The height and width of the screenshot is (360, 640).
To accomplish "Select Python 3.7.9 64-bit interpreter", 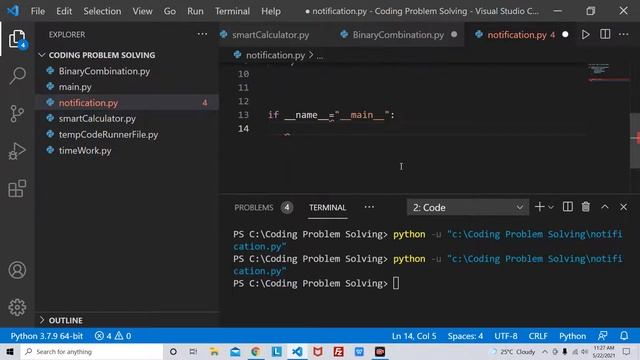I will point(47,336).
